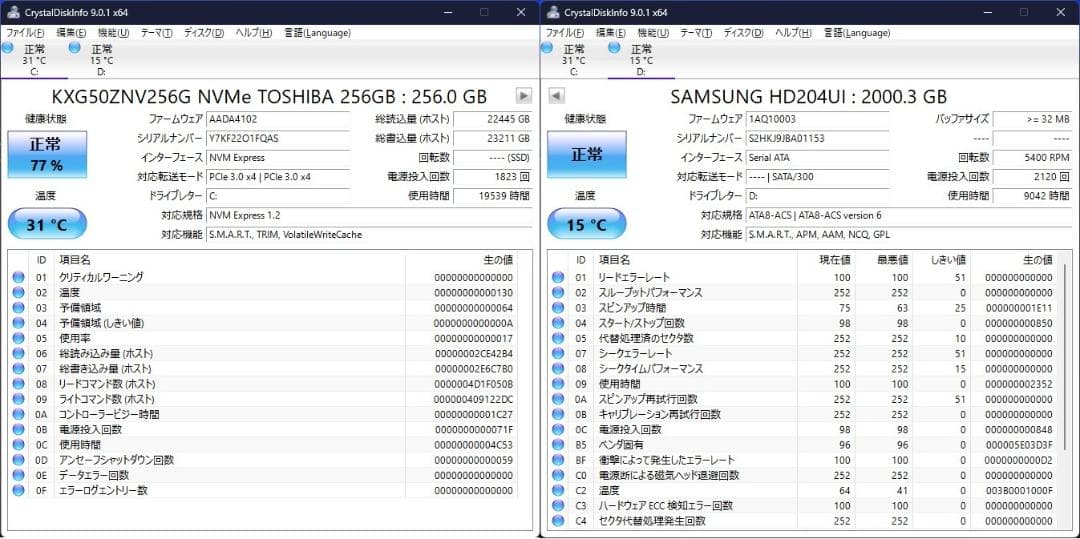Click status orb of クリティカルワーニング row
This screenshot has width=1080, height=539.
(x=18, y=277)
